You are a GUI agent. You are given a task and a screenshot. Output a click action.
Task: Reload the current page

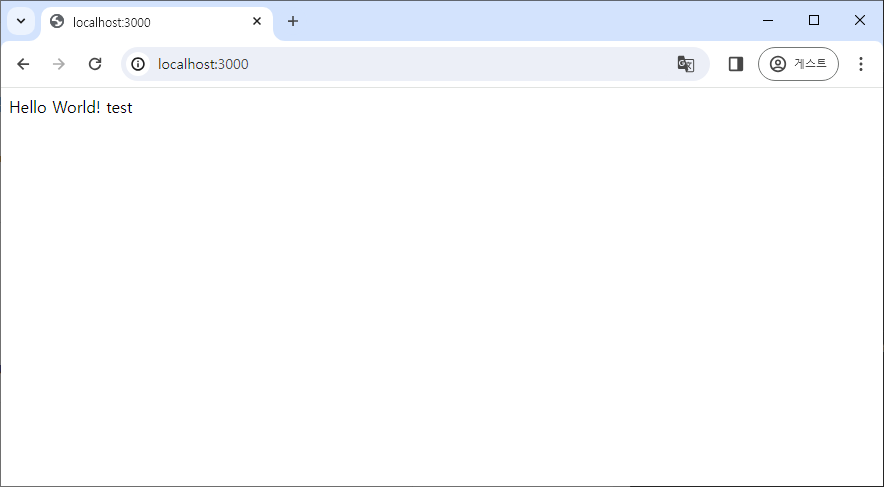pos(95,64)
